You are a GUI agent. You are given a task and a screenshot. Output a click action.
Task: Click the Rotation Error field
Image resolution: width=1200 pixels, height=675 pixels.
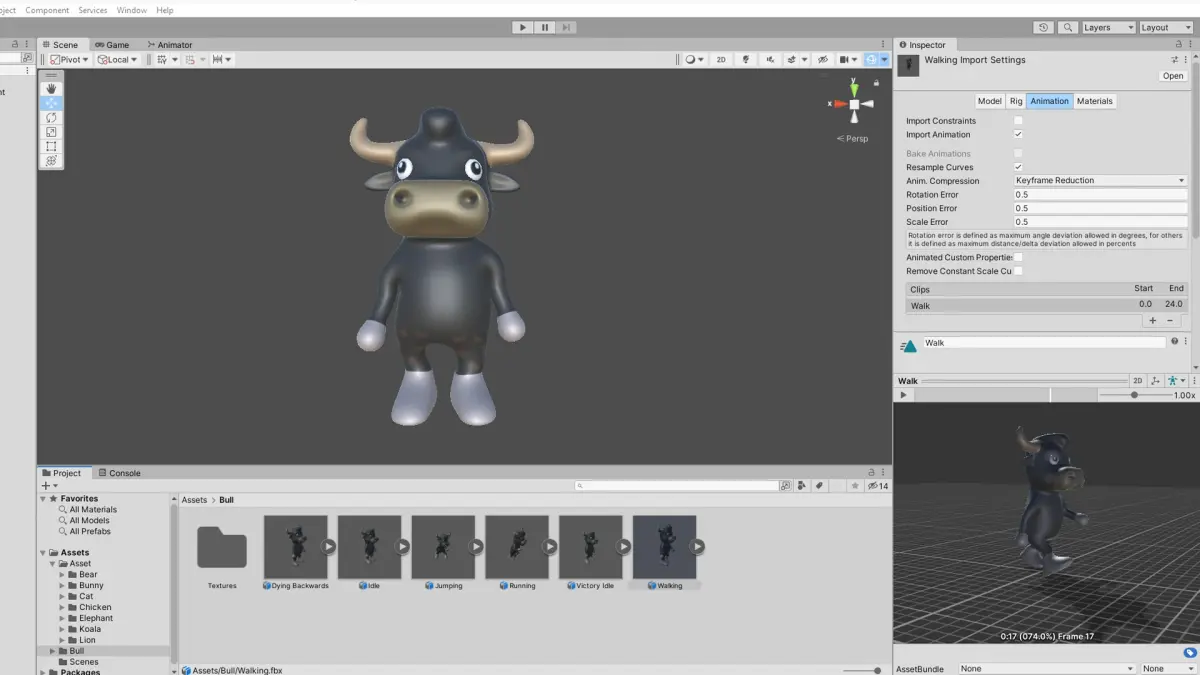(x=1100, y=195)
